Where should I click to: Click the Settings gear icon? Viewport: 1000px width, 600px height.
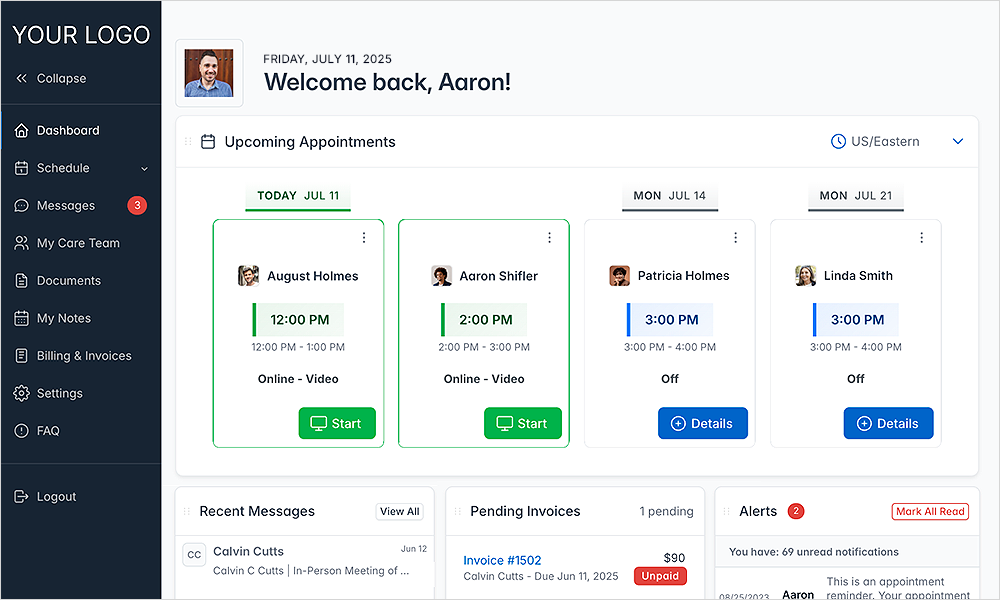click(x=21, y=393)
